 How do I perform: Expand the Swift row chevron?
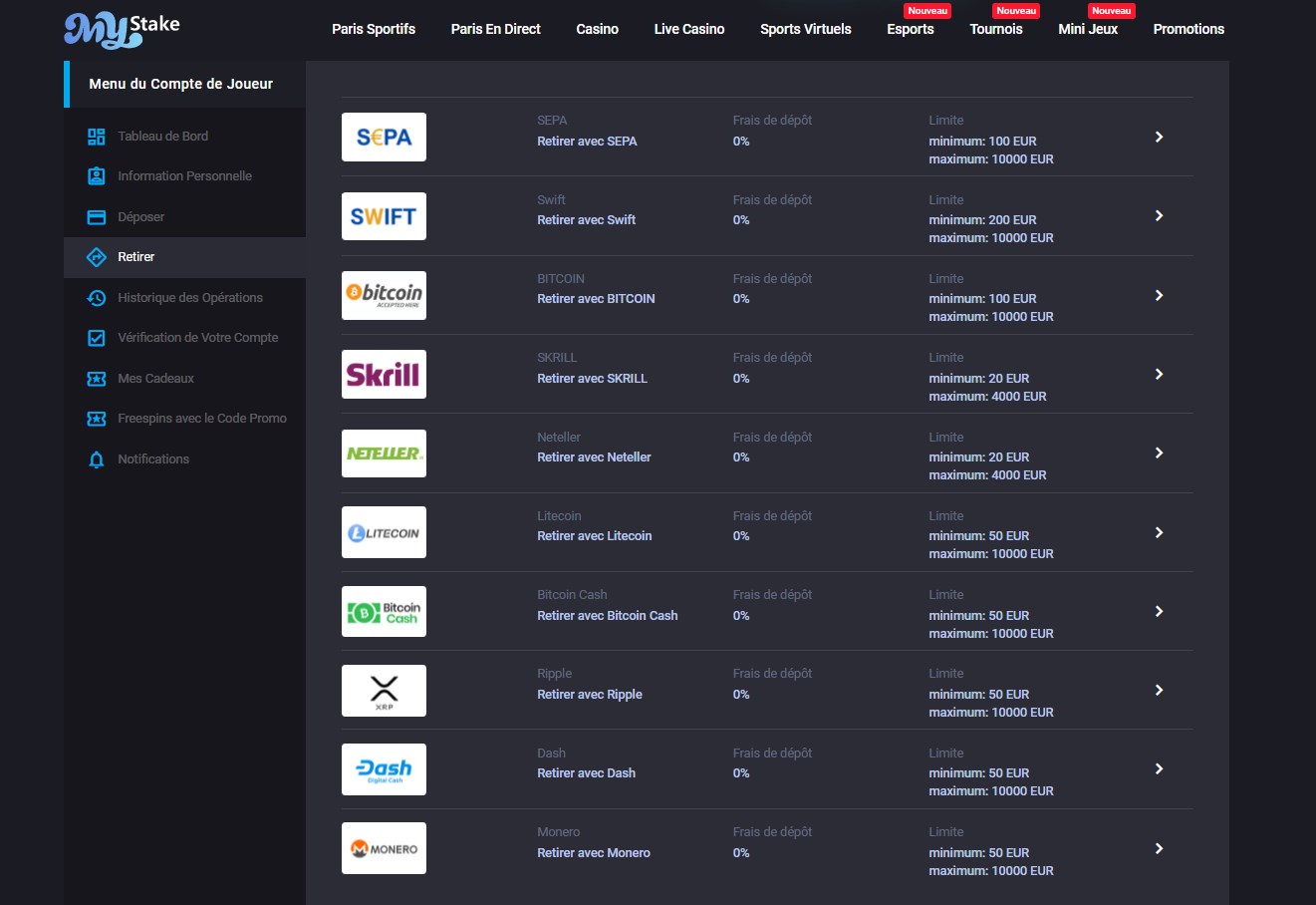click(1159, 215)
